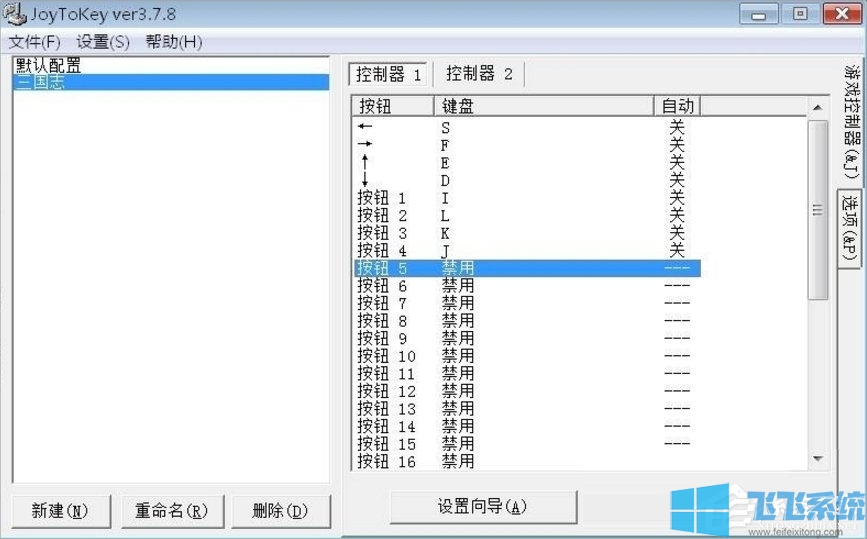Select the 按钮 7 row
867x539 pixels.
pyautogui.click(x=526, y=303)
